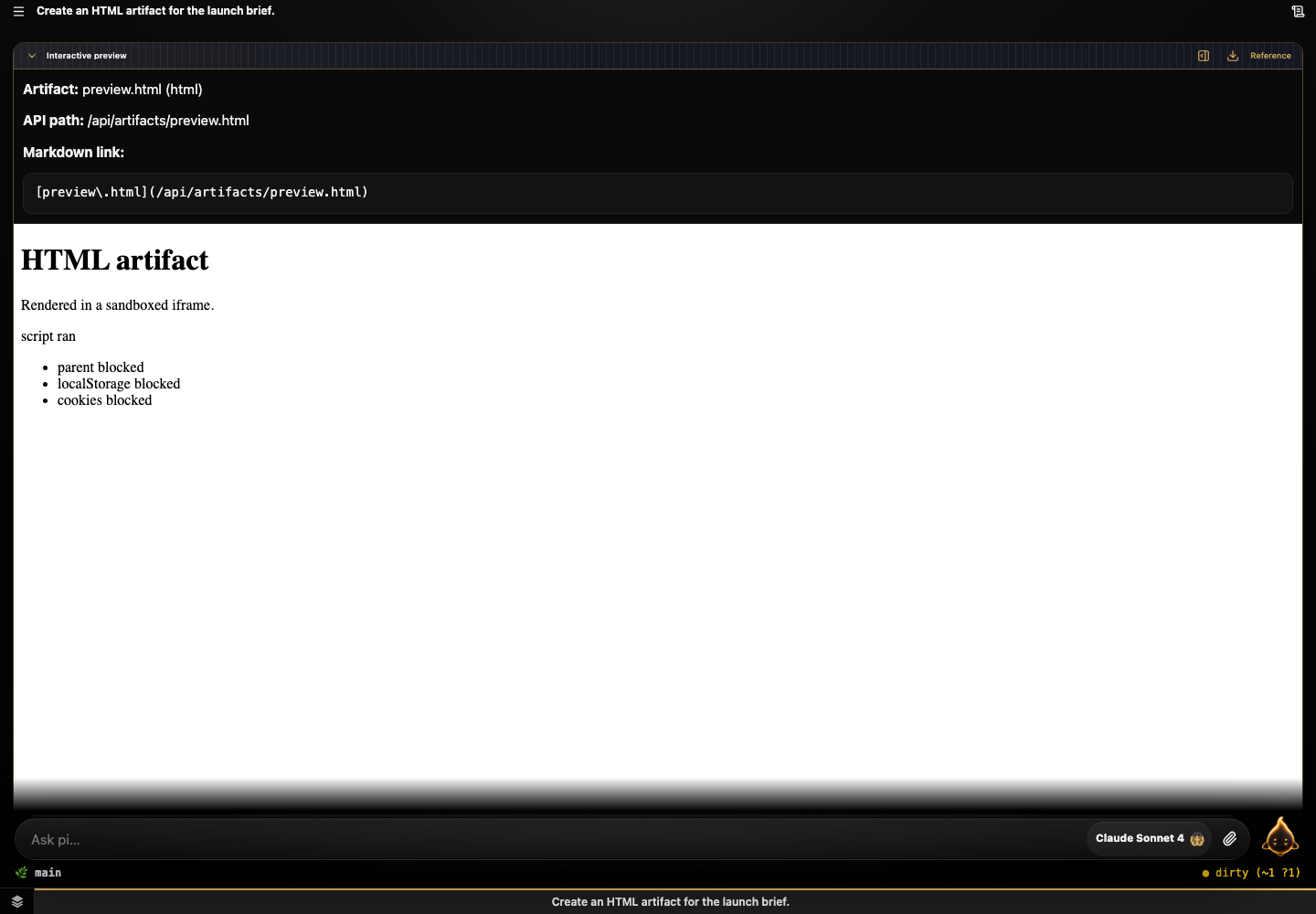Open preview in side panel
This screenshot has height=914, width=1316.
(x=1204, y=56)
